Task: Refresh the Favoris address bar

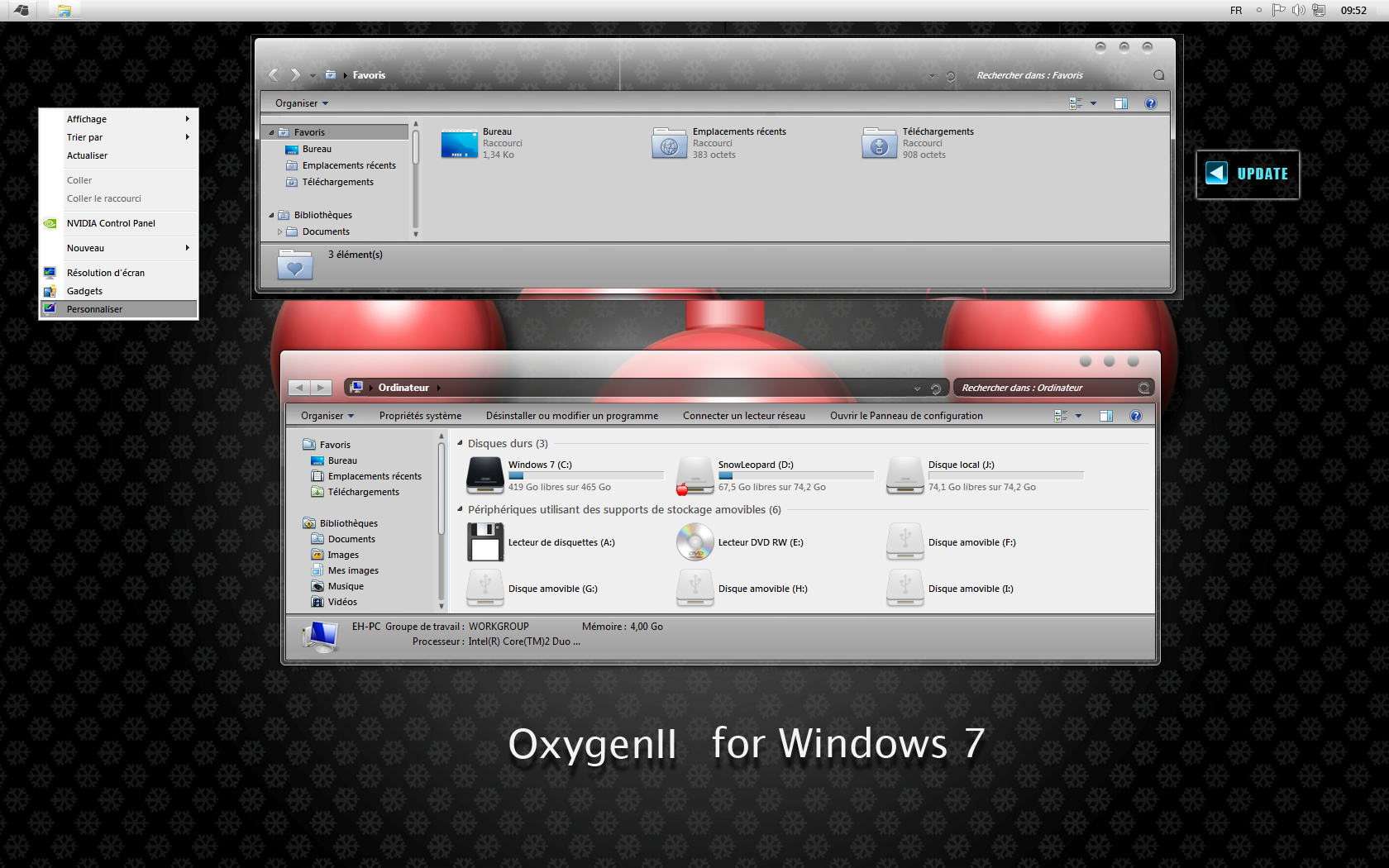Action: [951, 76]
